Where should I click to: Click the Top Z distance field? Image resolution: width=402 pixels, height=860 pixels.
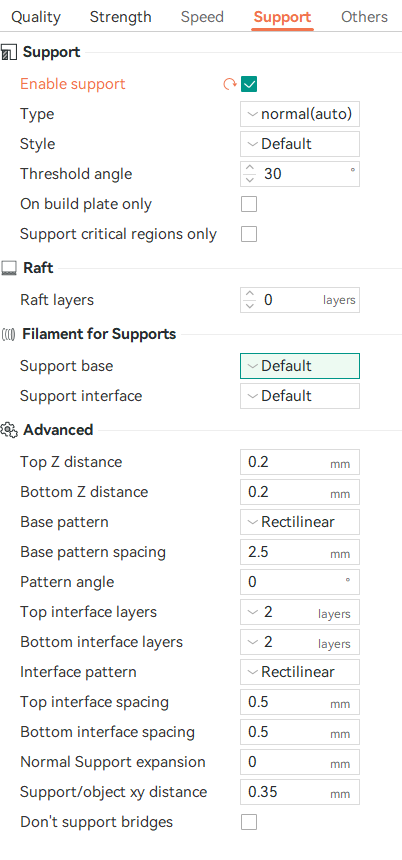(300, 462)
